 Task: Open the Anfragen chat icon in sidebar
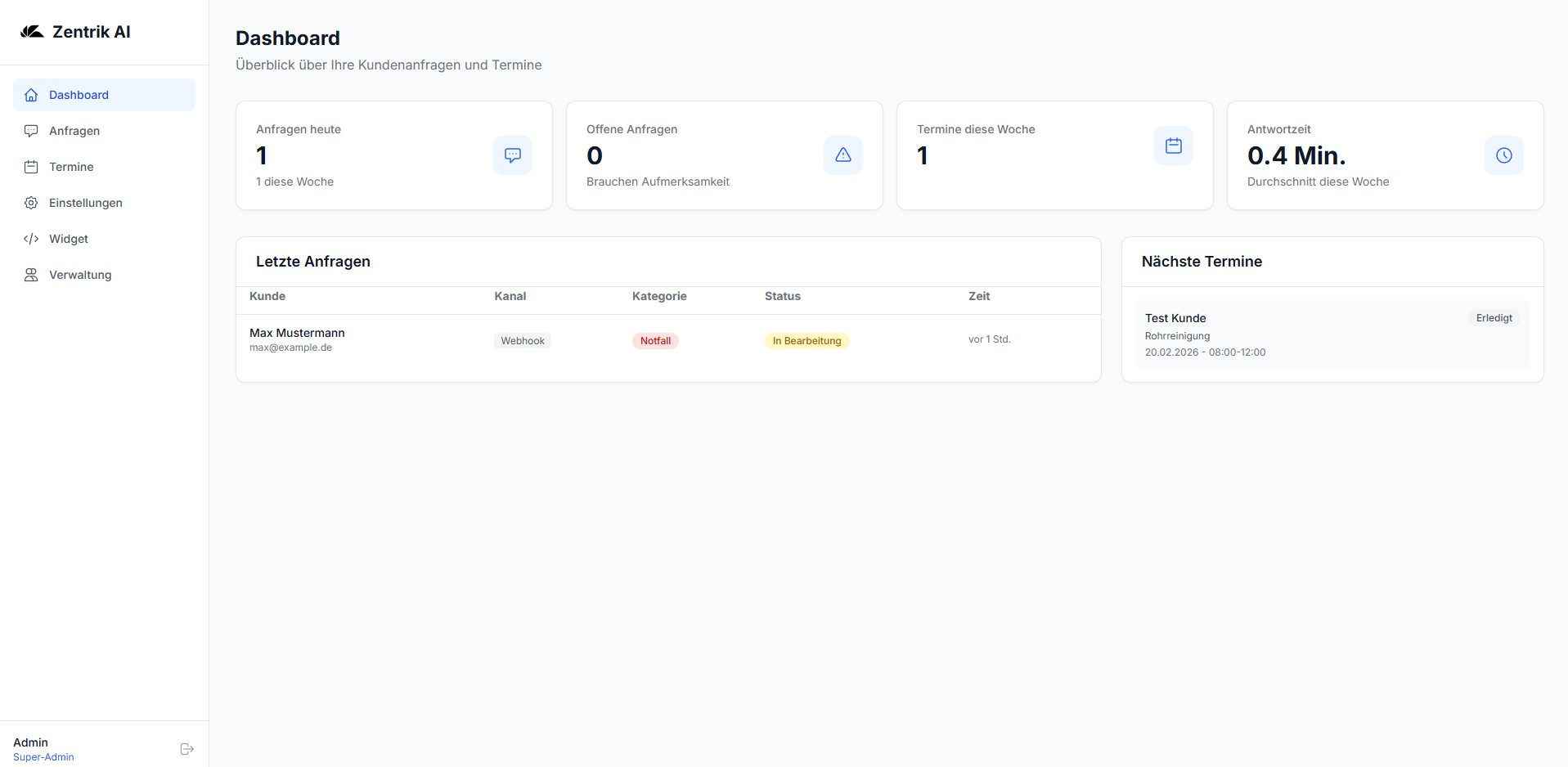[31, 131]
